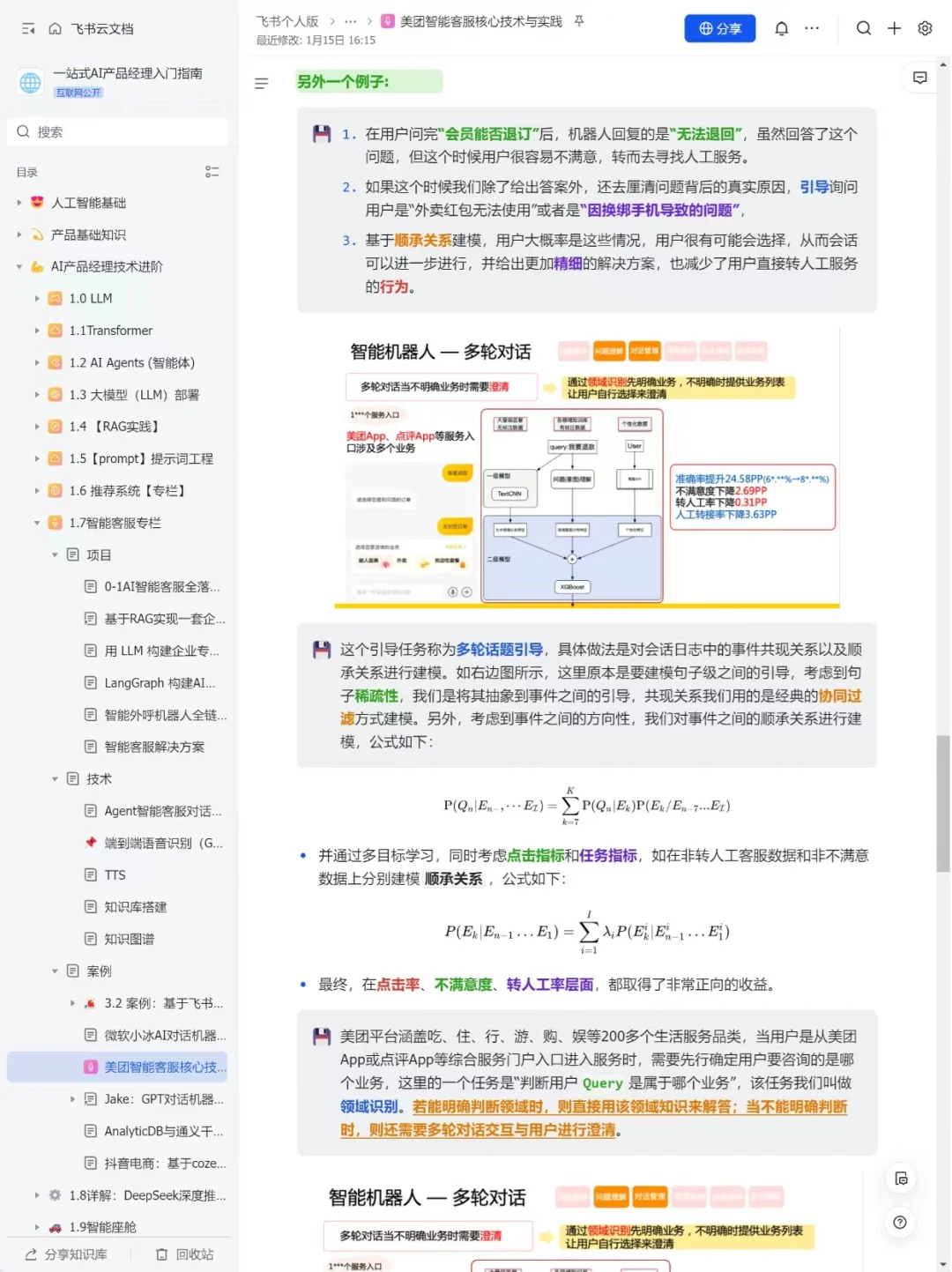Expand 1.0 LLM node
Image resolution: width=952 pixels, height=1272 pixels.
pyautogui.click(x=37, y=299)
